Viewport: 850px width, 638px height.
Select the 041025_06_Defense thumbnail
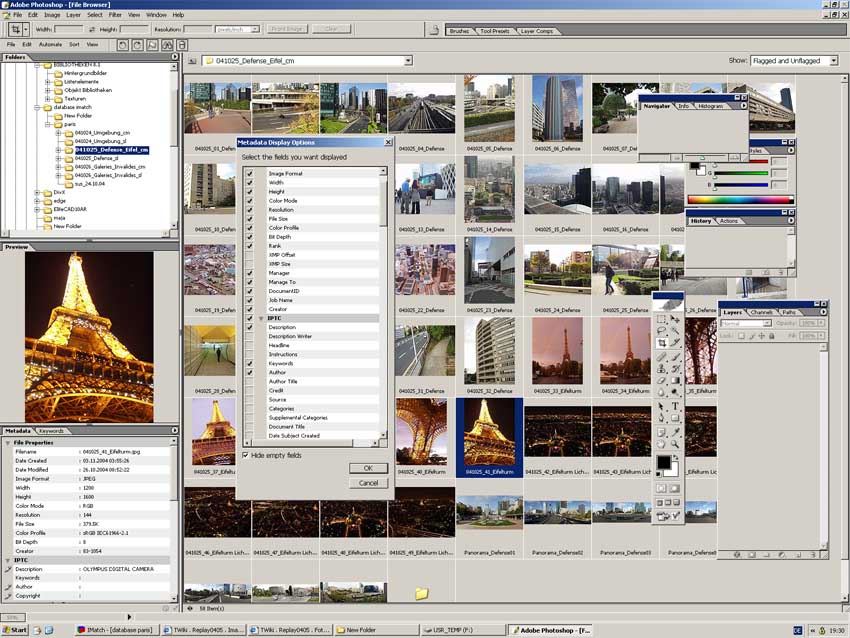coord(557,108)
